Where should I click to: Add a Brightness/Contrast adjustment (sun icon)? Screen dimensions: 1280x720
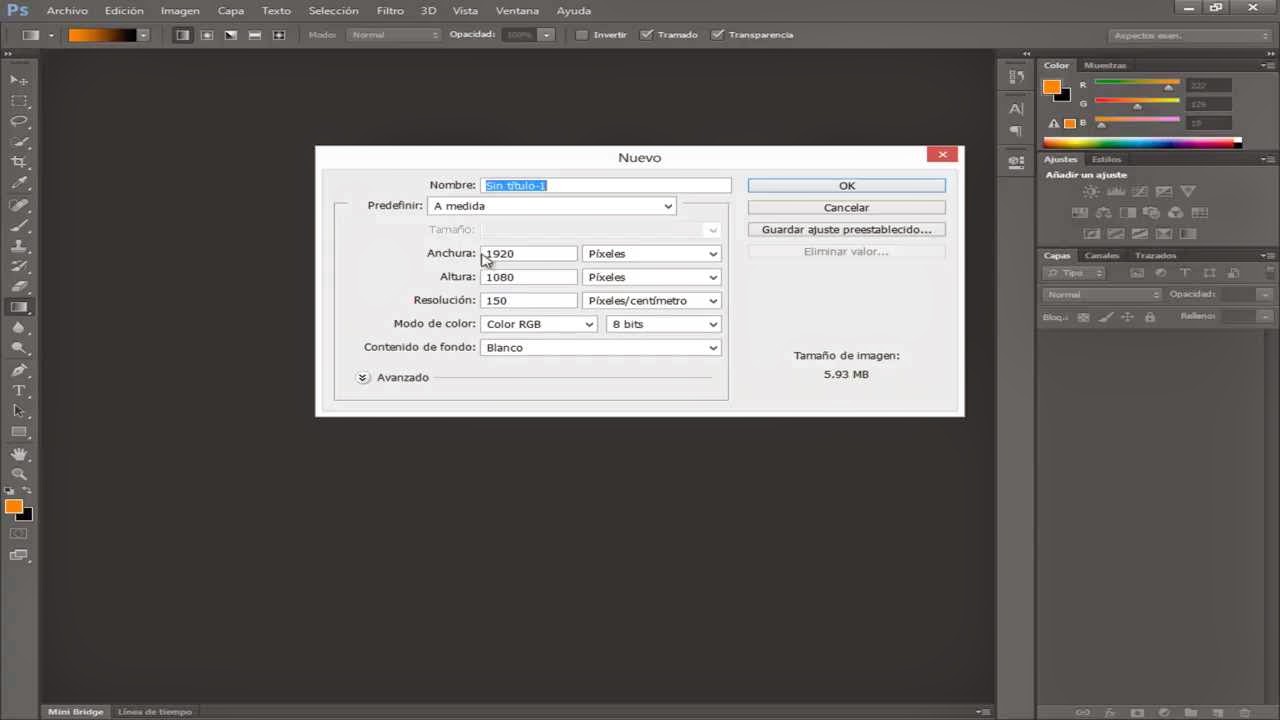1091,191
